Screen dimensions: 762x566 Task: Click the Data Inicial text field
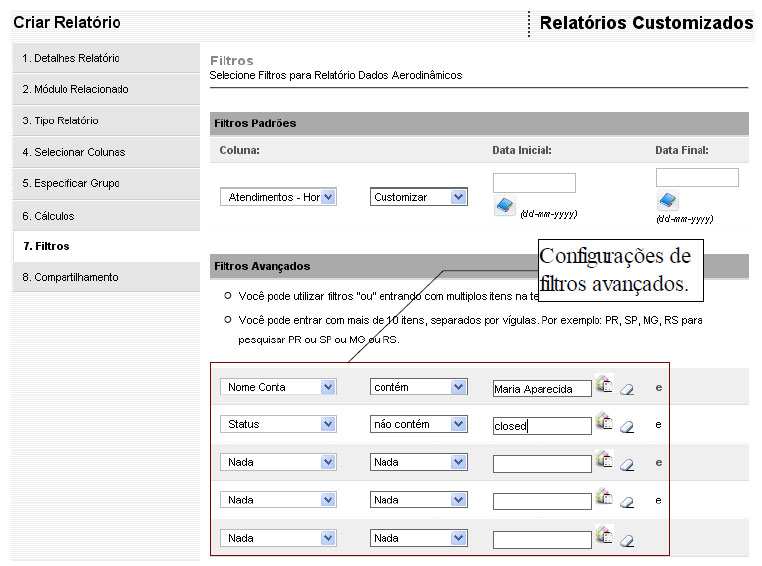534,183
